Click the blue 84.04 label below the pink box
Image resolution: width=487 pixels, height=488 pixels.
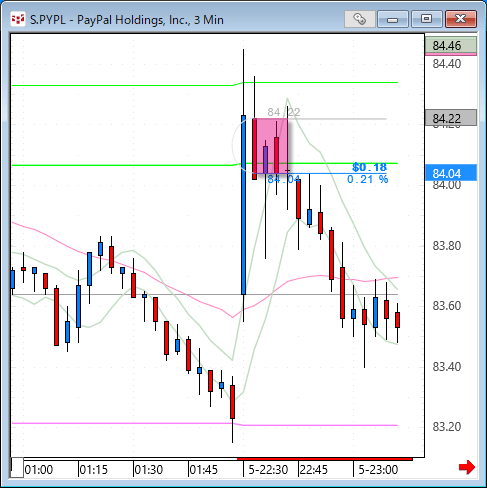coord(284,179)
